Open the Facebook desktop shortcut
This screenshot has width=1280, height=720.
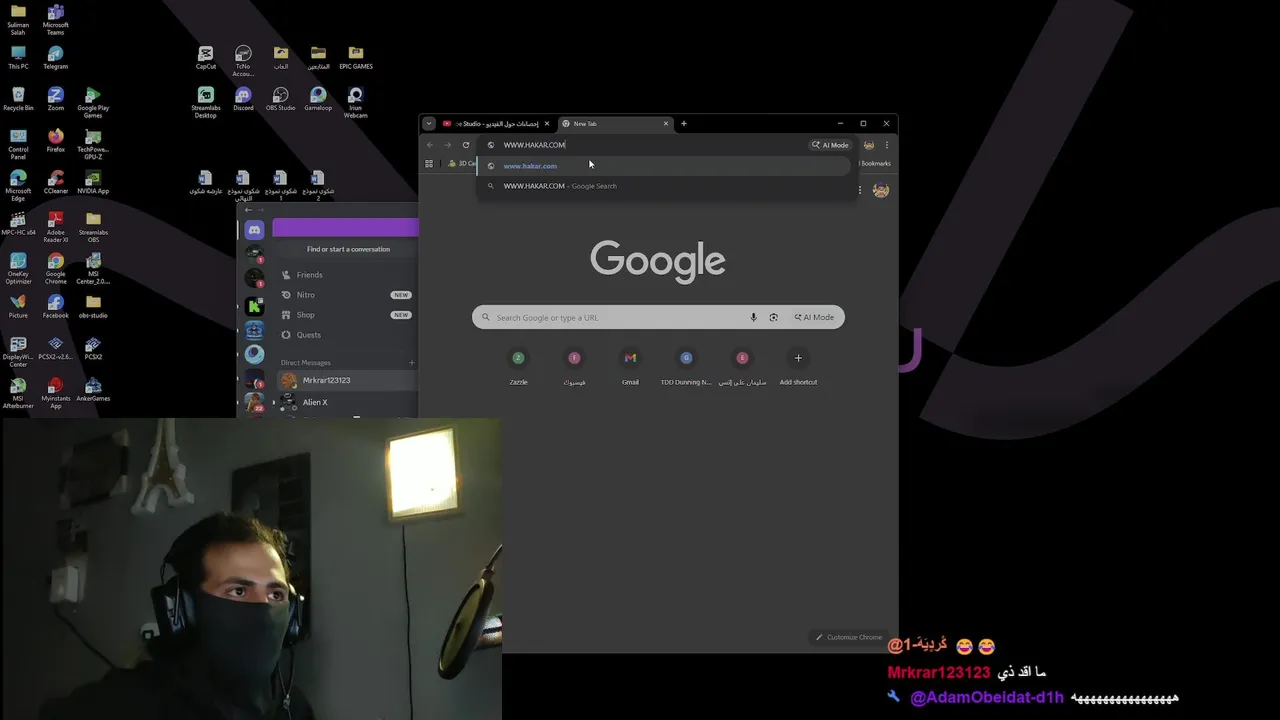tap(55, 307)
